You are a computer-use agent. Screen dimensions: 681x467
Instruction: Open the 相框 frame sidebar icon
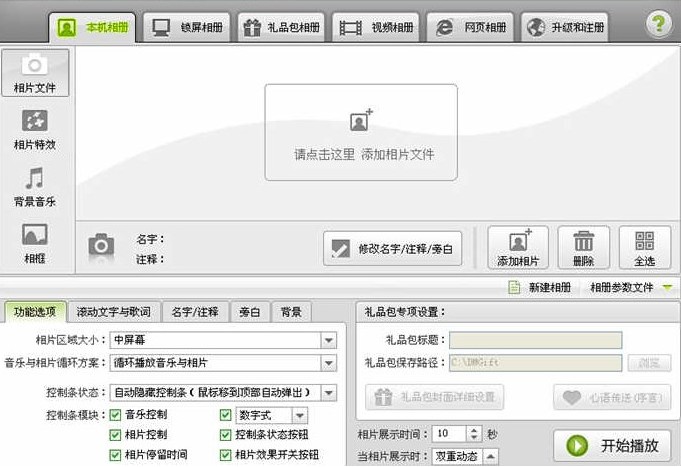[35, 243]
